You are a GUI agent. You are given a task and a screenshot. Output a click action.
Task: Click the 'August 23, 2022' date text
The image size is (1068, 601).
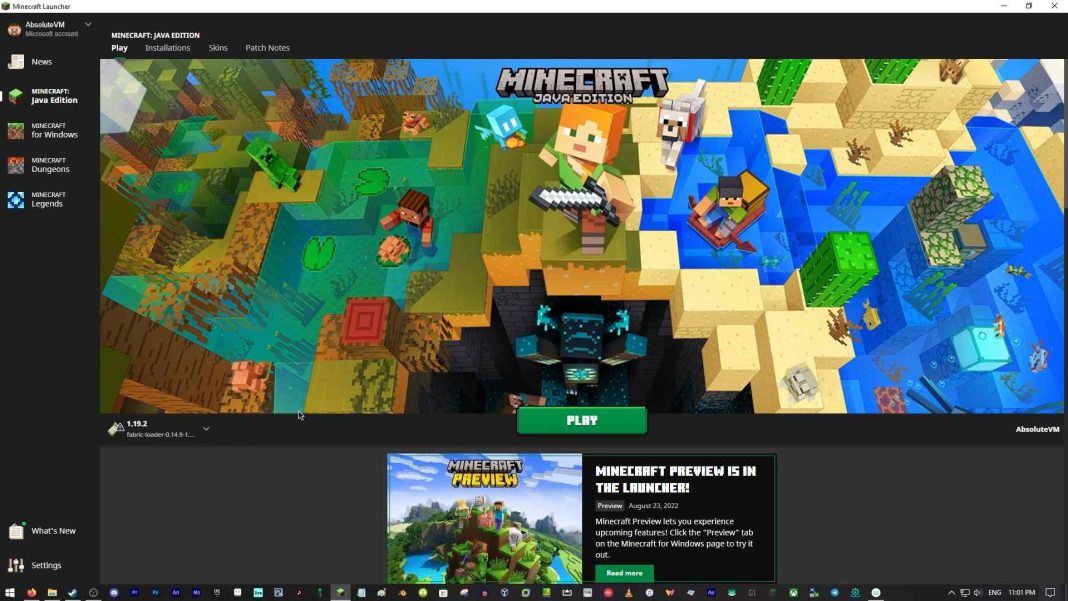pos(653,506)
